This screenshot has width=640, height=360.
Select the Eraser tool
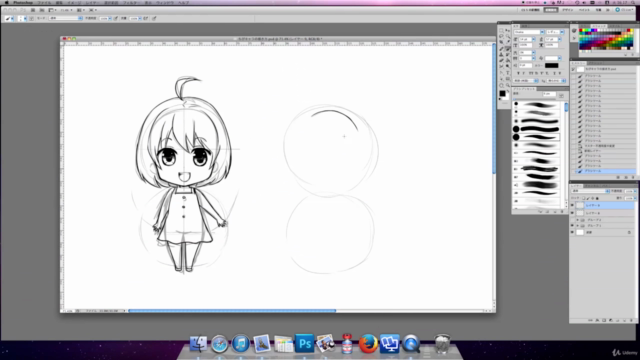coord(501,60)
